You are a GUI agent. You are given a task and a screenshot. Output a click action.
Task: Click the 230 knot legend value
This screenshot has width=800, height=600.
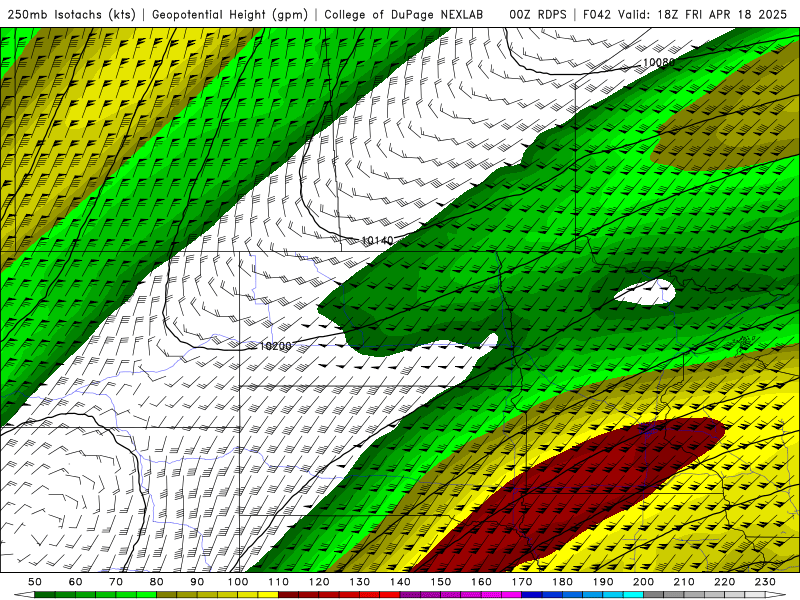click(765, 582)
